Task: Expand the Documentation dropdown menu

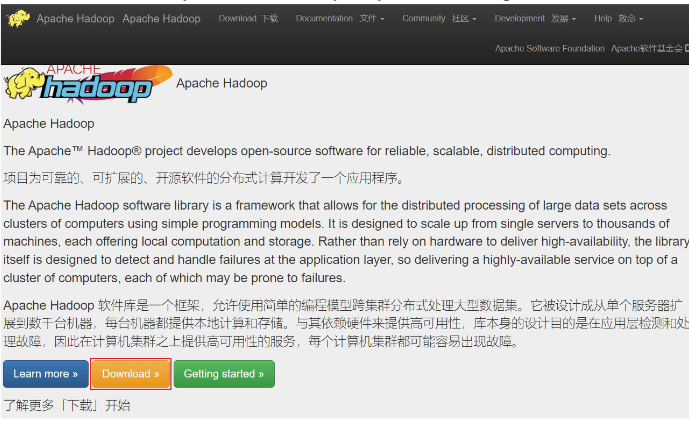Action: (x=340, y=18)
